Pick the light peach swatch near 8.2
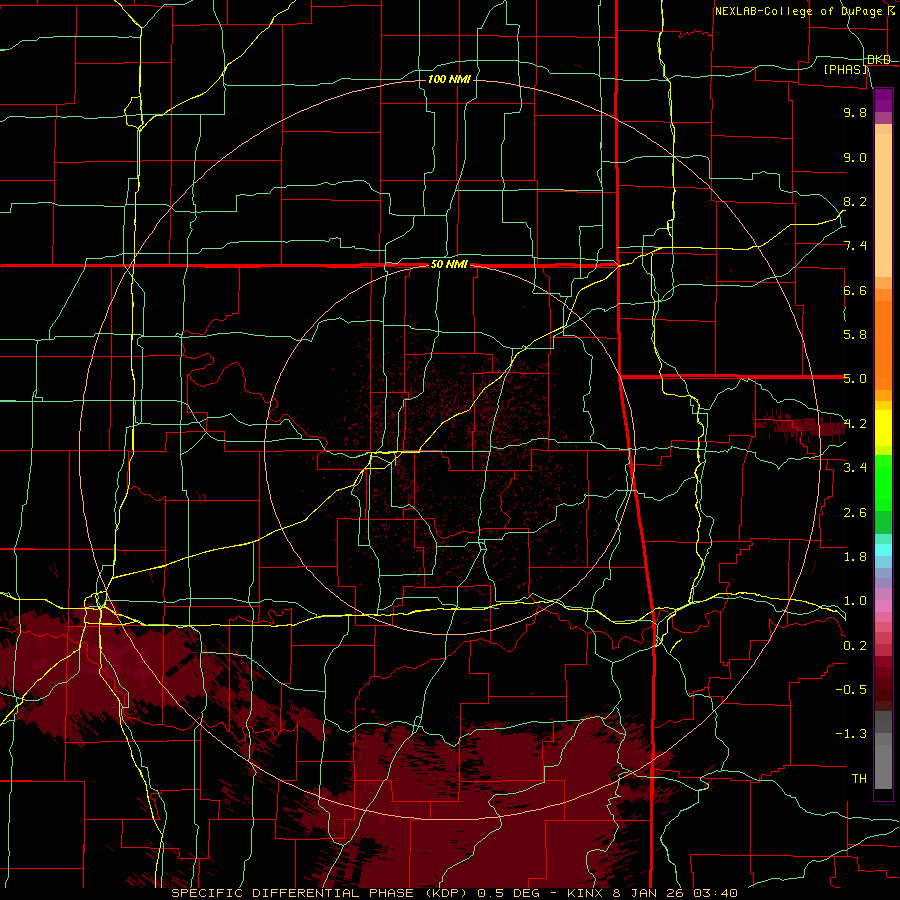900x900 pixels. pyautogui.click(x=883, y=205)
